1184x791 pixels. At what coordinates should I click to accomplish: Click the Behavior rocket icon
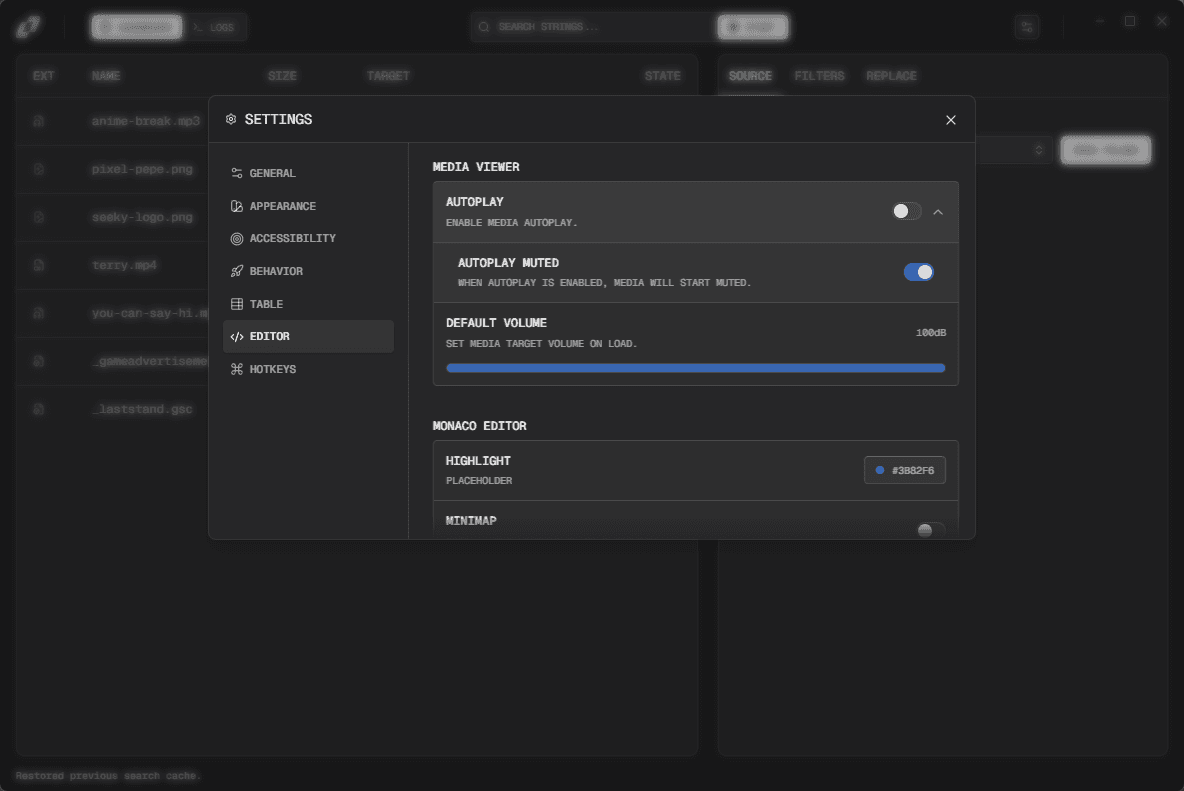point(237,271)
